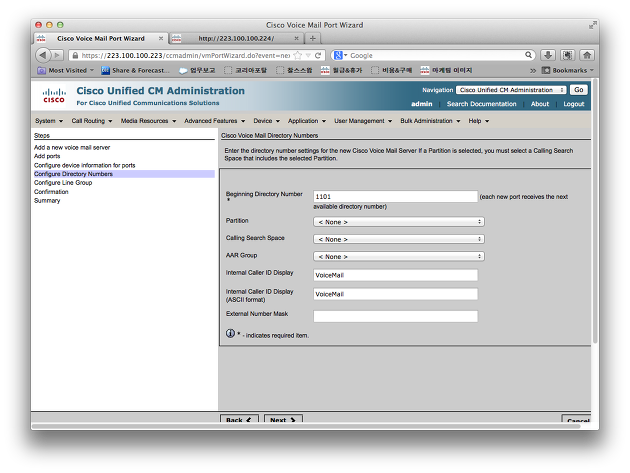
Task: Open the Google search engine selector icon
Action: 340,55
